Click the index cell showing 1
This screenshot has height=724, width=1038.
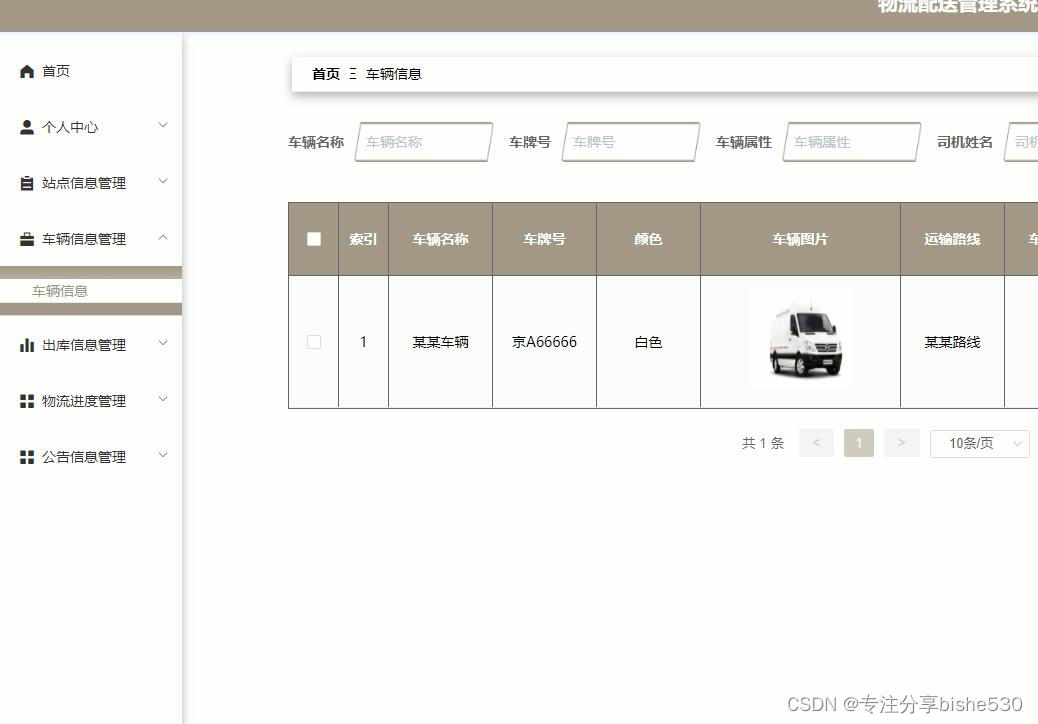point(363,342)
